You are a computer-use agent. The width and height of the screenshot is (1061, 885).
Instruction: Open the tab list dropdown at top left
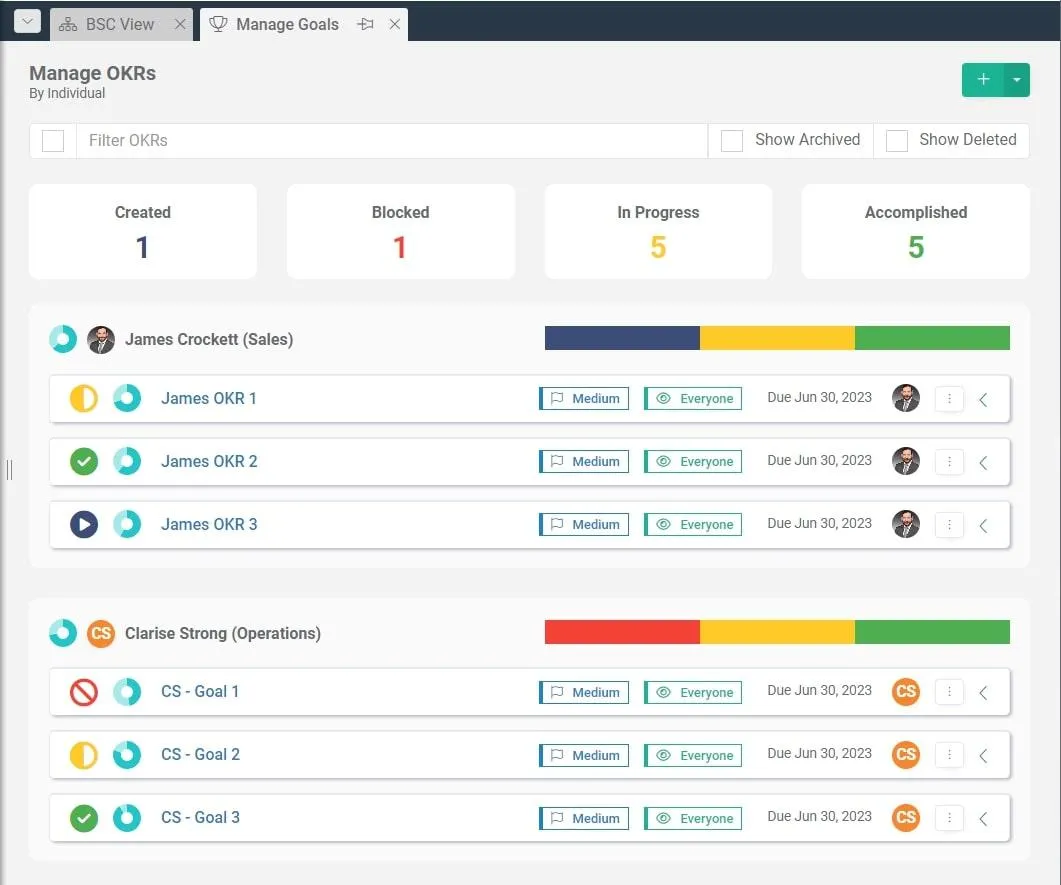click(28, 22)
